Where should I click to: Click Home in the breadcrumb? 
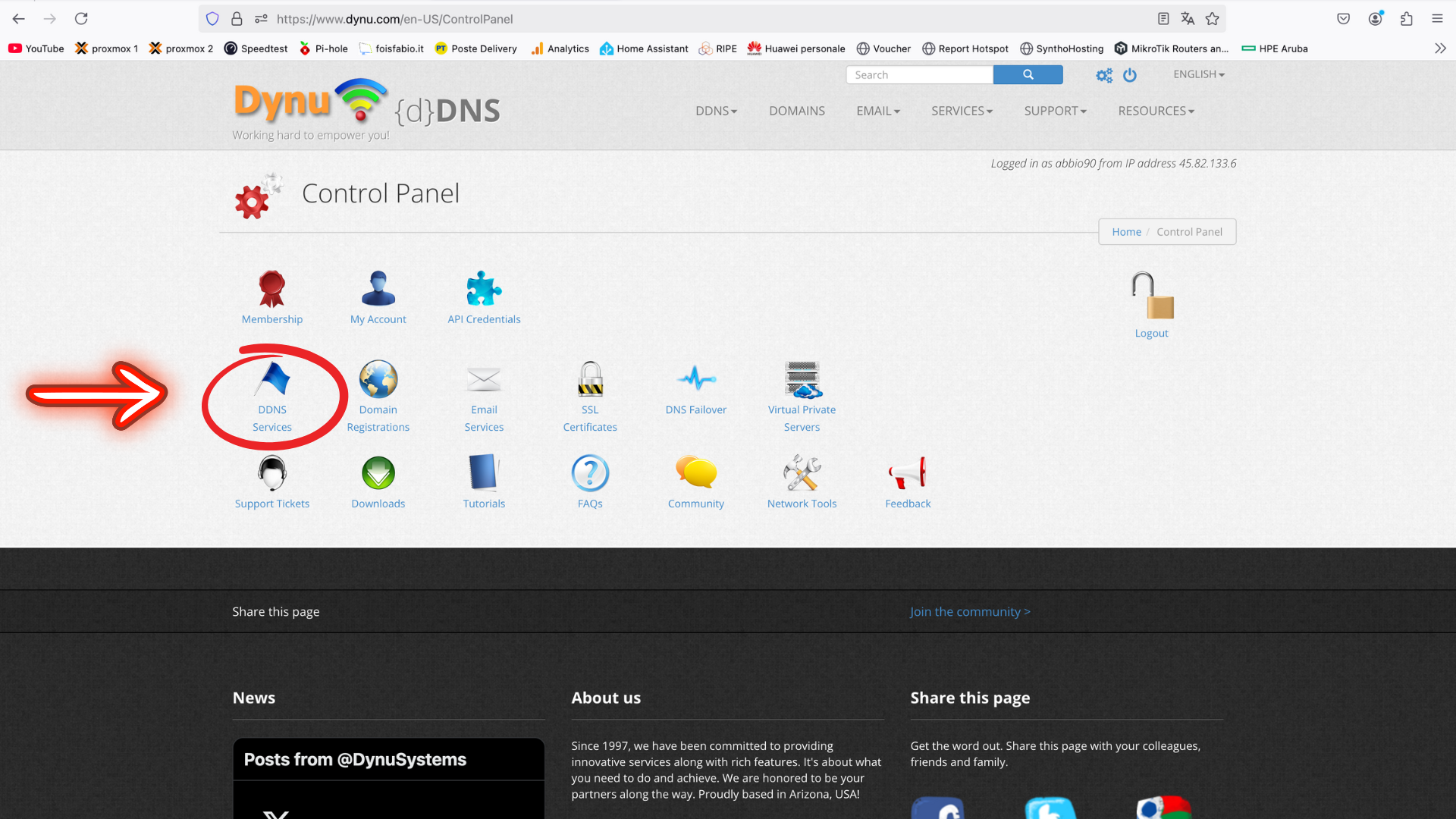click(1126, 232)
